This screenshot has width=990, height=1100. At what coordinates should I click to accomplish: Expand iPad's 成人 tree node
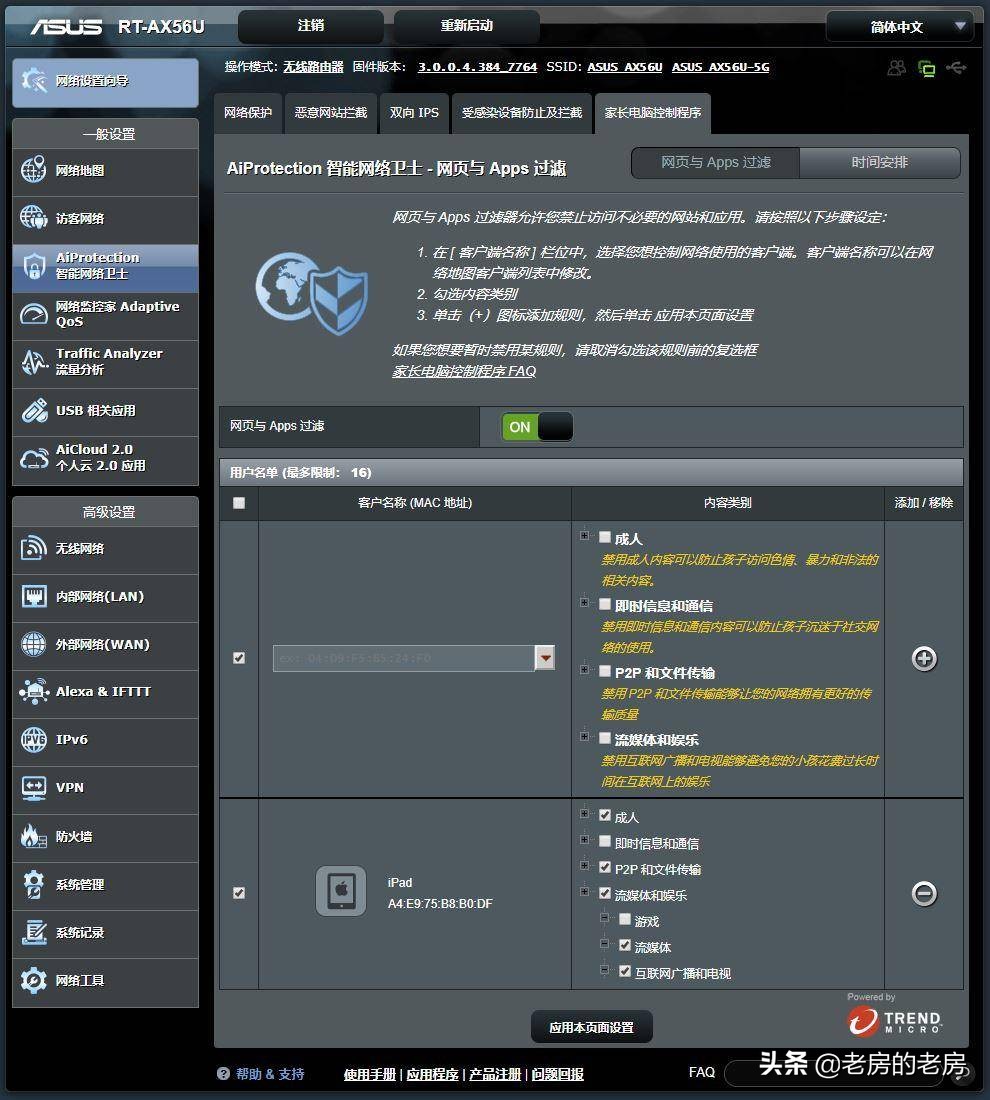[x=584, y=814]
